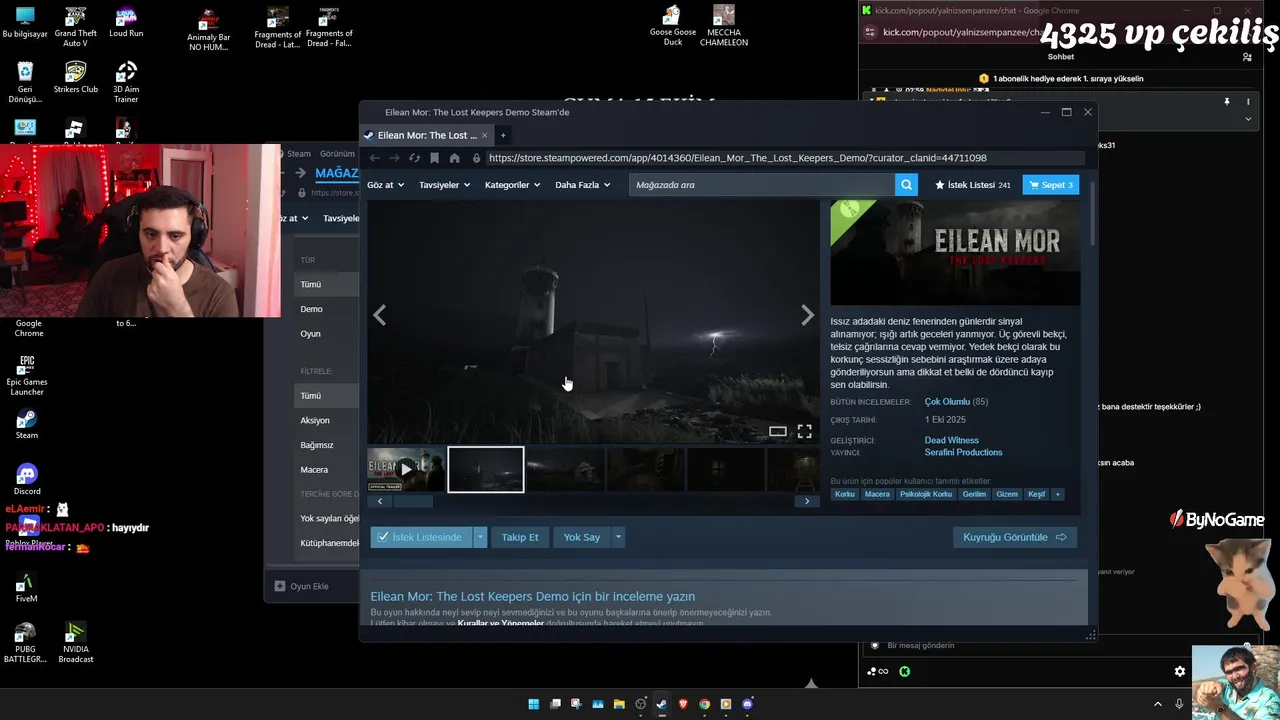Viewport: 1280px width, 720px height.
Task: Toggle the İstek Listesinde wishlist checkbox button
Action: click(421, 537)
